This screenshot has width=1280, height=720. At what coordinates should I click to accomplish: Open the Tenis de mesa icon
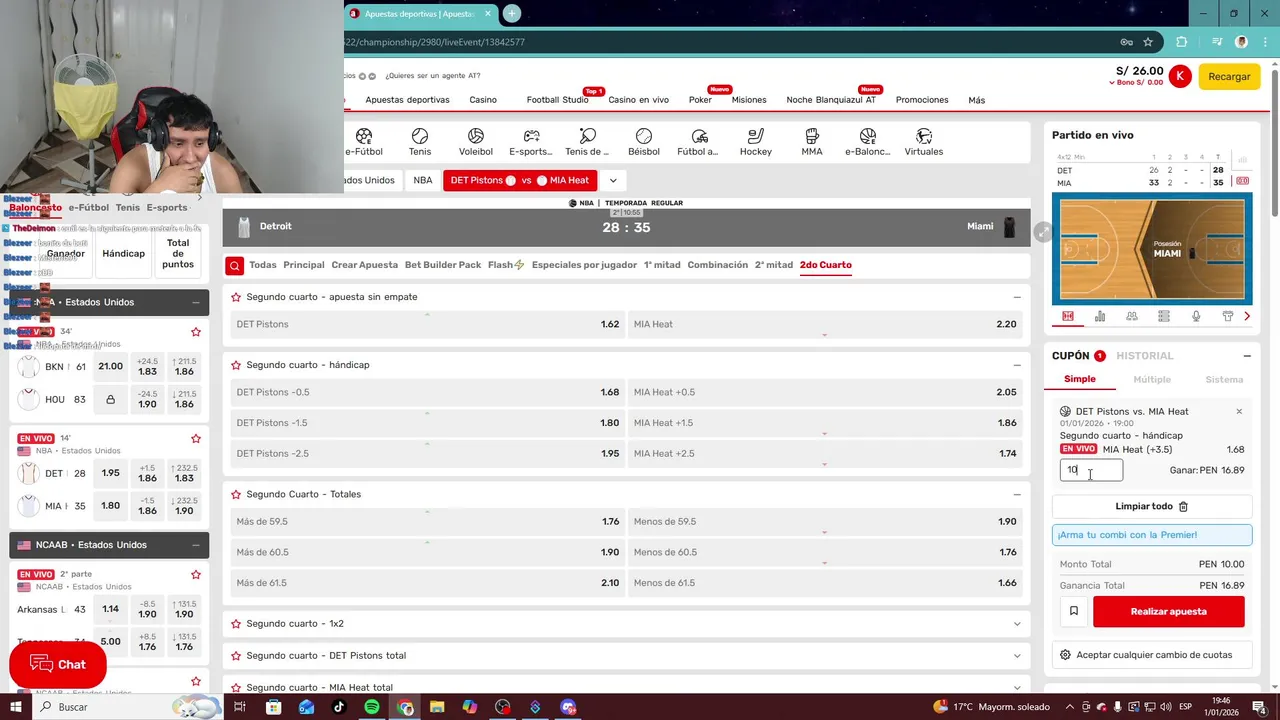click(588, 136)
